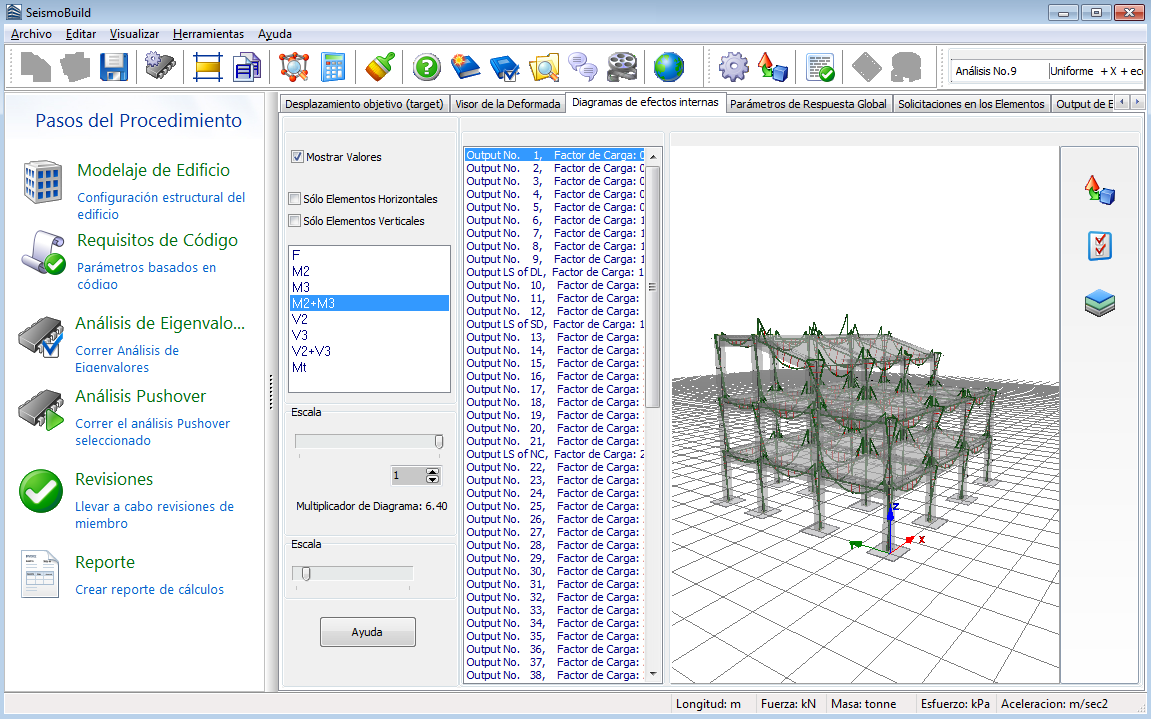Uncheck the Mostrar Valores checkbox
This screenshot has height=719, width=1151.
[297, 157]
